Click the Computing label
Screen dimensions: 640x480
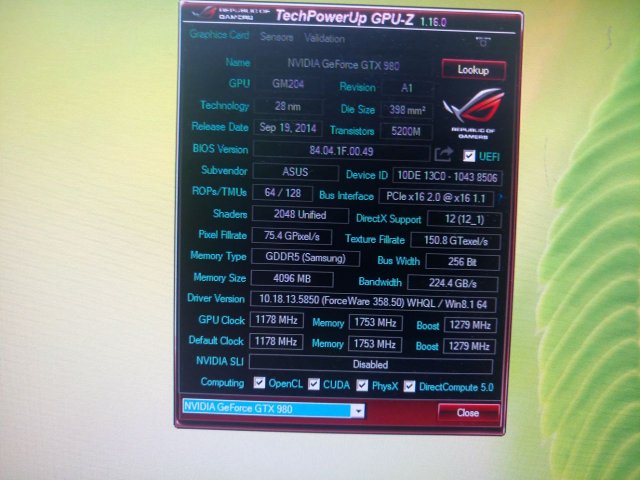222,382
